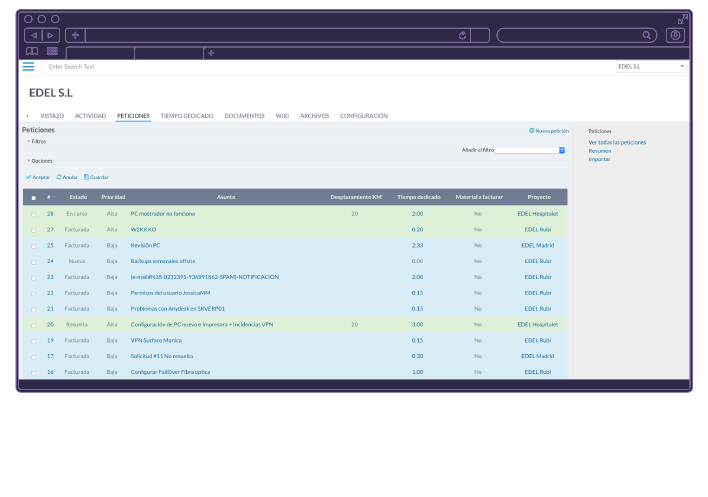Screen dimensions: 708x497
Task: Open petition PC mostrador no funciona
Action: [x=163, y=213]
